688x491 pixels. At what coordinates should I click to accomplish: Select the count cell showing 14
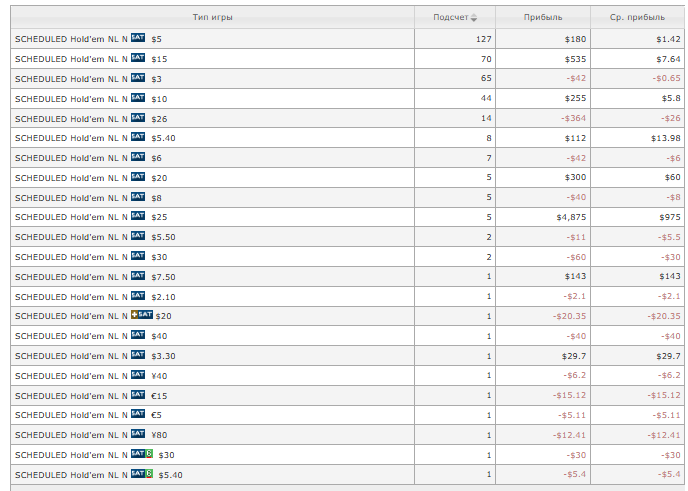455,118
